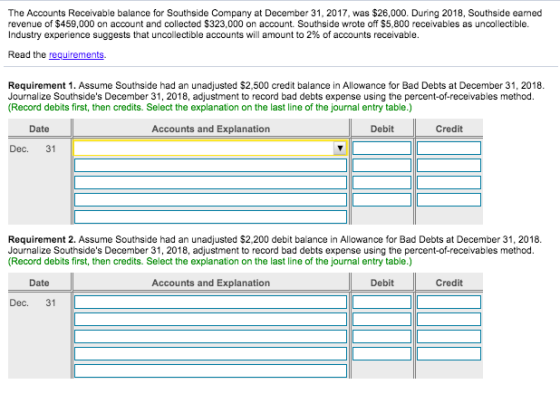560x394 pixels.
Task: Click Requirement 1 fourth row Credit box
Action: [449, 199]
